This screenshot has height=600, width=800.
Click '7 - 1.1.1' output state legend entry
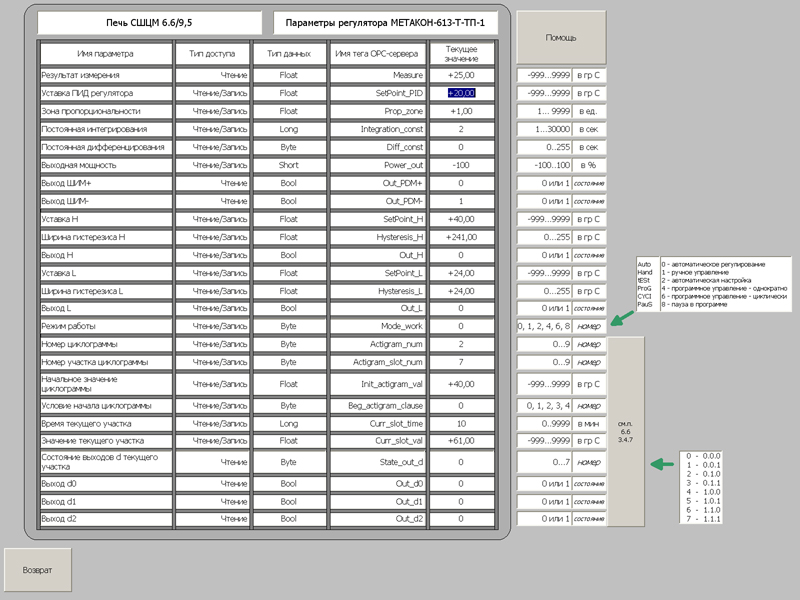pos(703,519)
